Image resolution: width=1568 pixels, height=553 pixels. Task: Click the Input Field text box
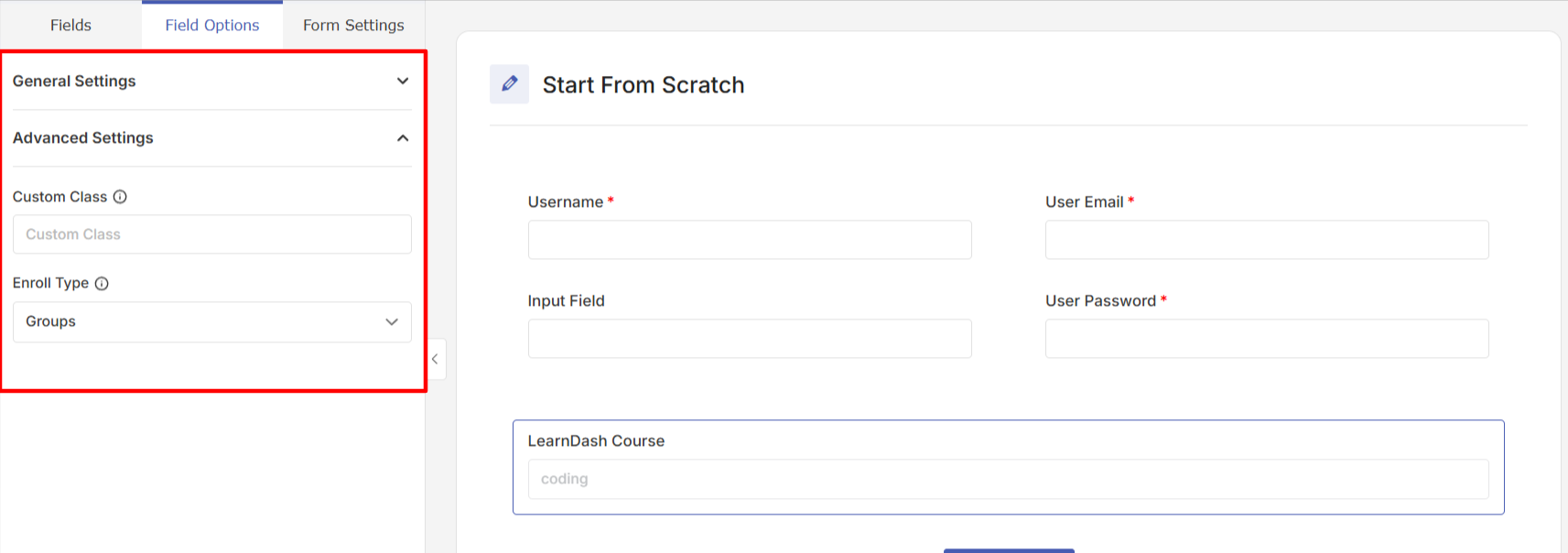click(x=750, y=339)
